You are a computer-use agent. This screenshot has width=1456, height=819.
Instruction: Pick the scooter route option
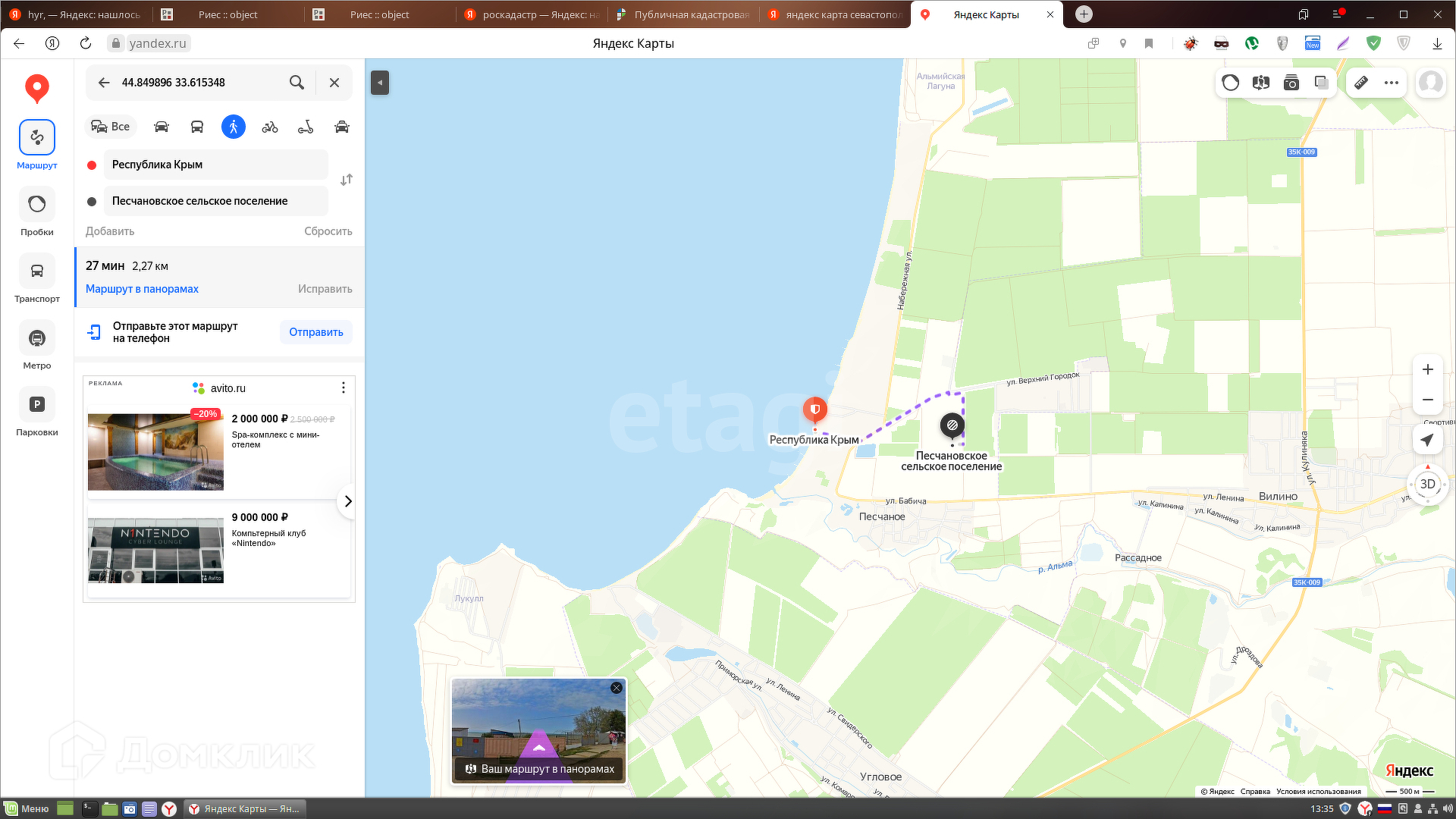[306, 127]
